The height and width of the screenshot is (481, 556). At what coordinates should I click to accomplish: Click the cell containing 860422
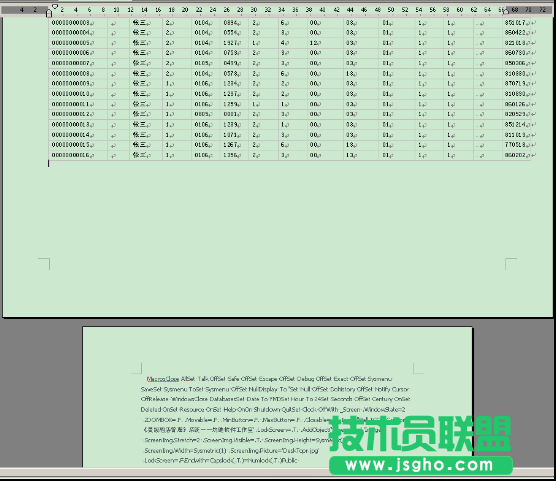516,33
